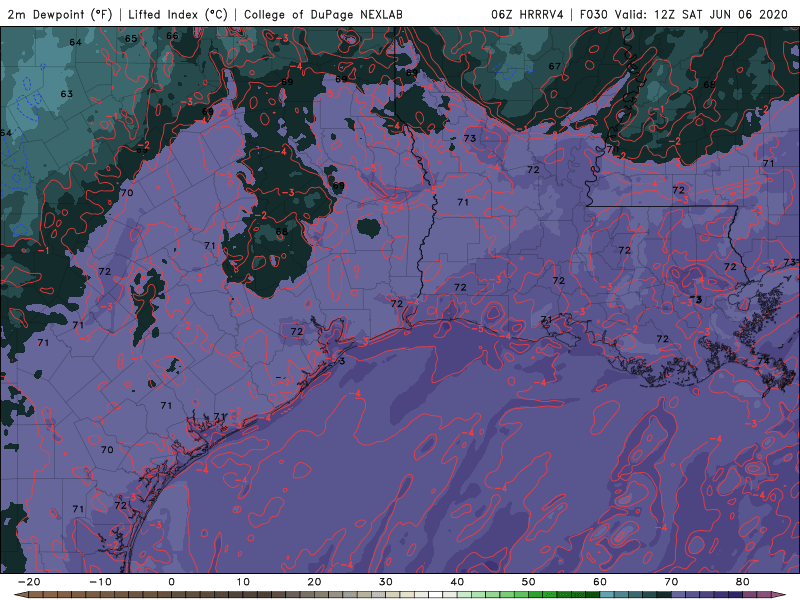Screen dimensions: 800x600
Task: Click the "06Z HRRRV4" model run label
Action: (x=527, y=15)
